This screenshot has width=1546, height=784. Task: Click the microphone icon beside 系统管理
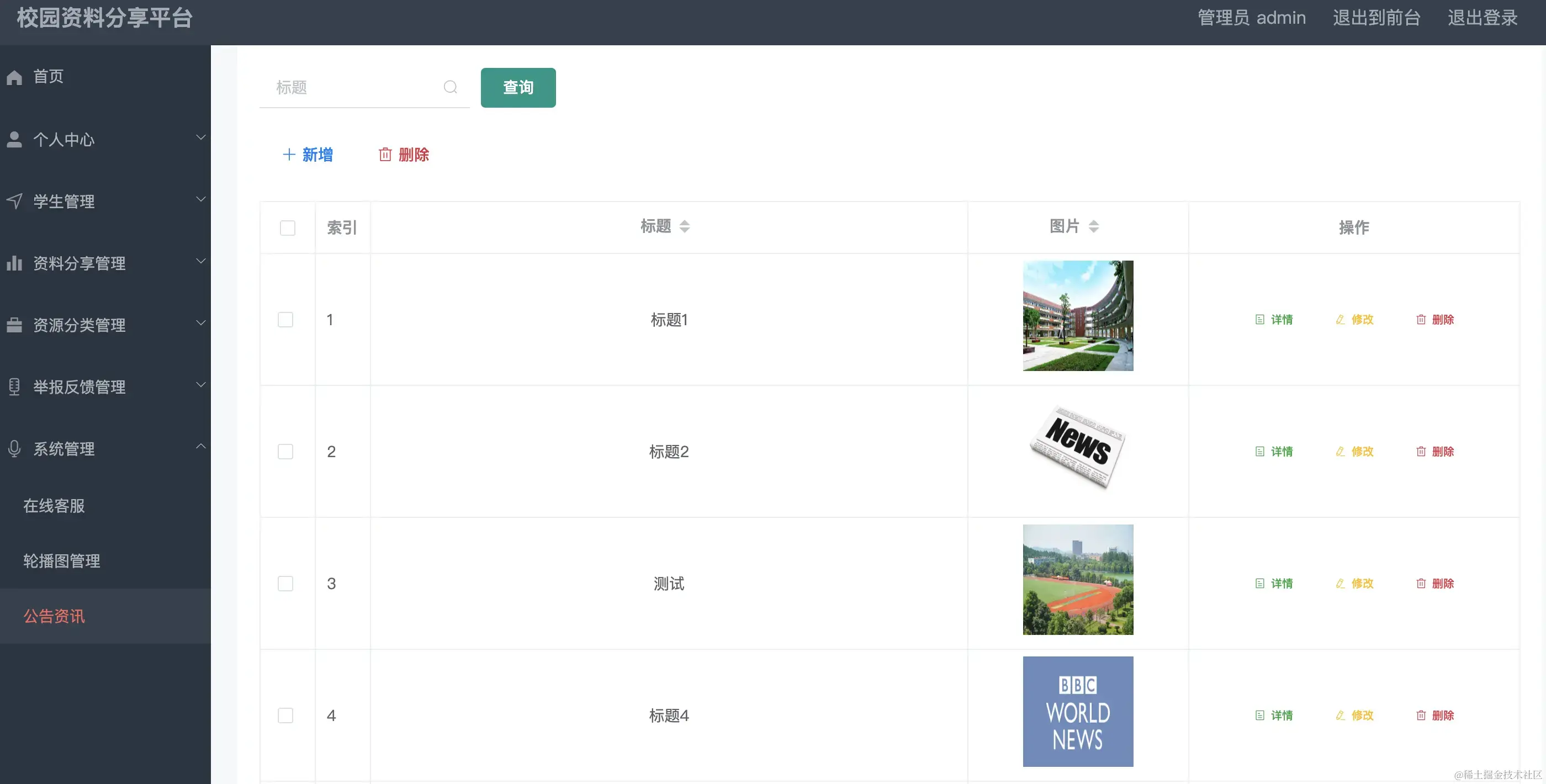click(x=14, y=448)
